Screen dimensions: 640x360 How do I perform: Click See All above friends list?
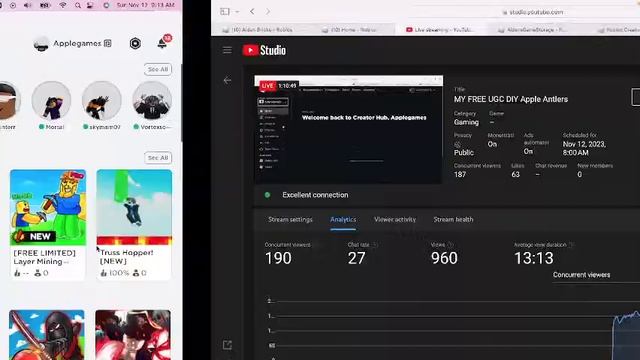pos(158,69)
